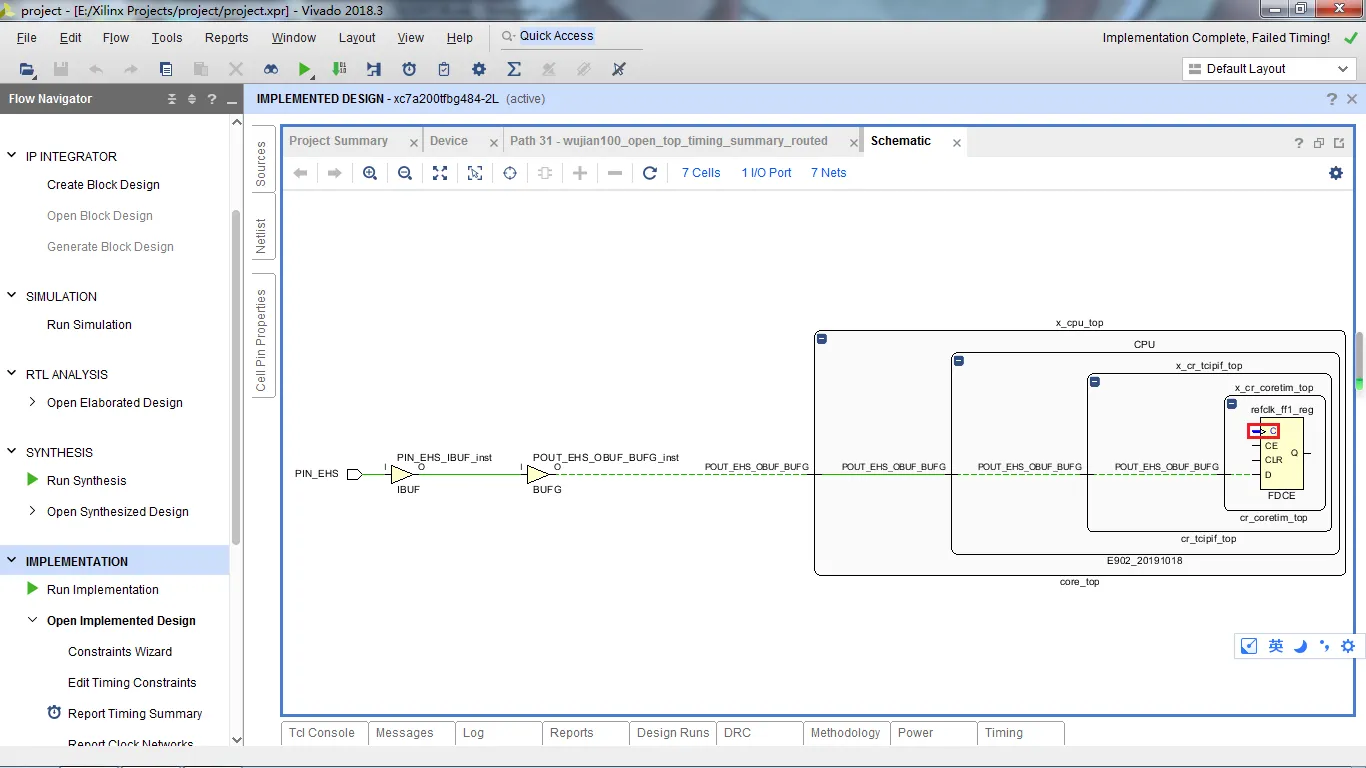Collapse all in Flow Navigator
This screenshot has width=1366, height=768.
point(172,99)
